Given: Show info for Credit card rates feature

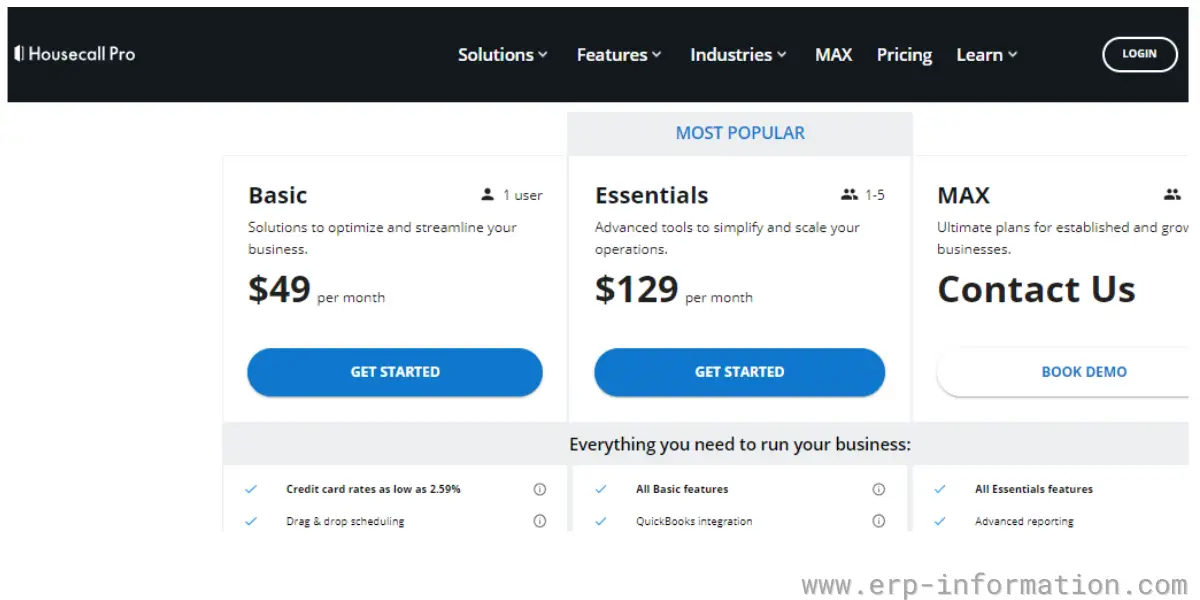Looking at the screenshot, I should (x=540, y=489).
